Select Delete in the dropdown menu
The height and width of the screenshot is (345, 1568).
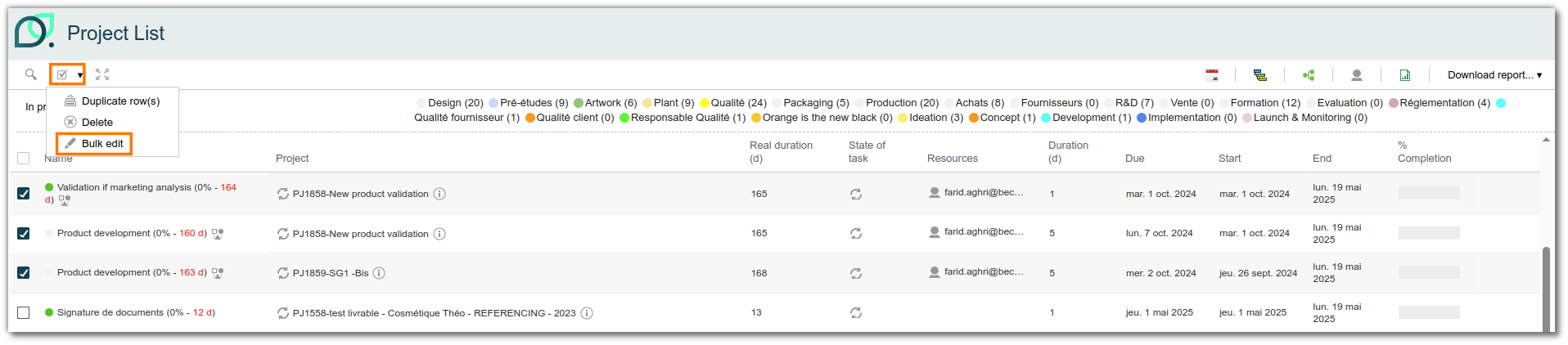pyautogui.click(x=97, y=123)
